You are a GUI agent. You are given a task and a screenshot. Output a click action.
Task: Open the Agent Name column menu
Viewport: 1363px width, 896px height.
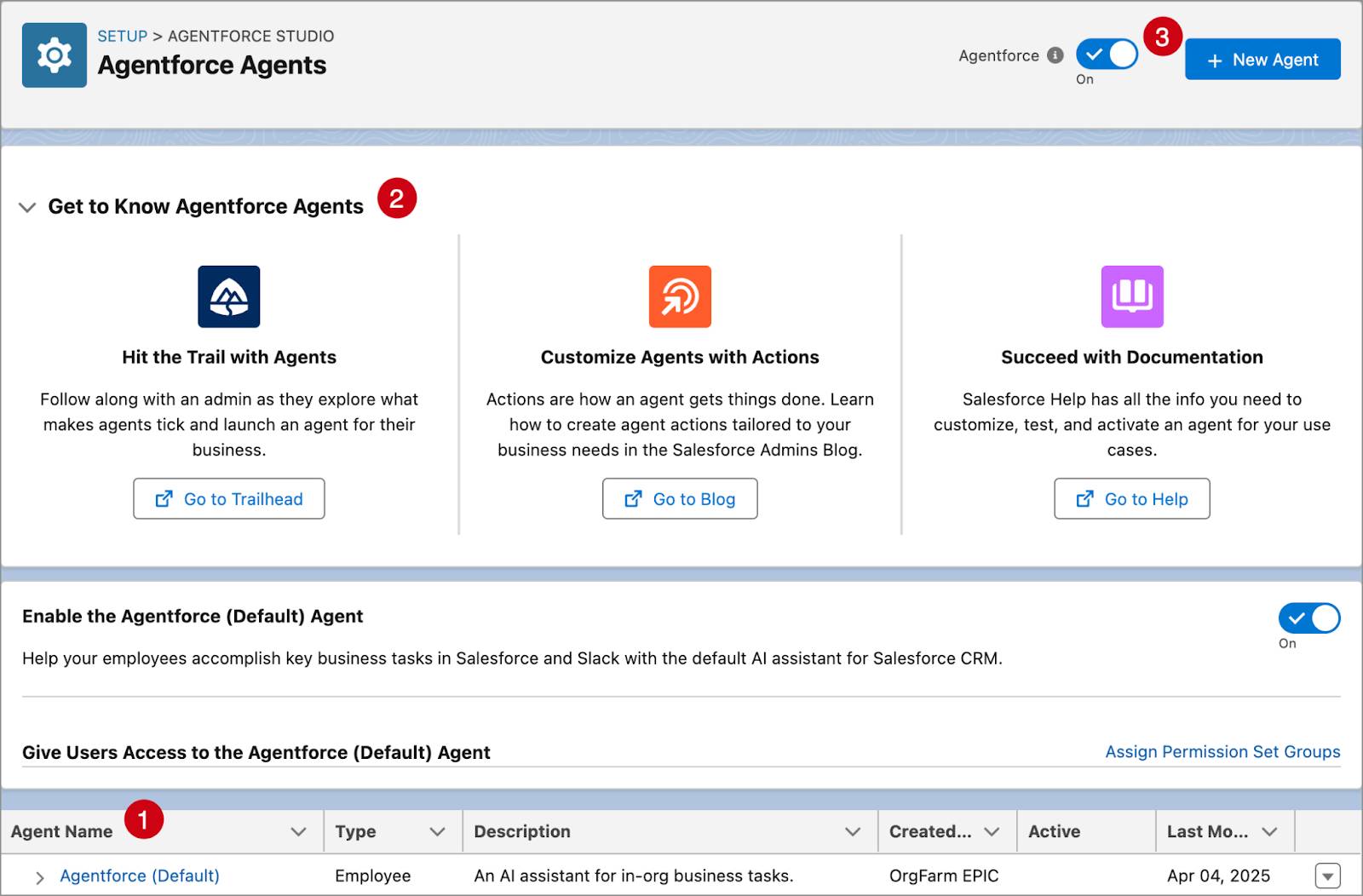tap(298, 832)
